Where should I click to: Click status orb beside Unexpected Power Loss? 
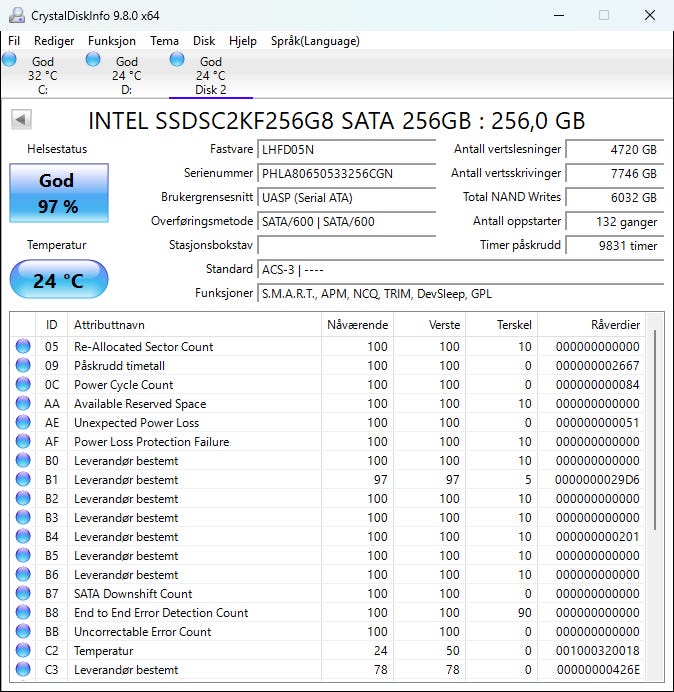point(23,423)
